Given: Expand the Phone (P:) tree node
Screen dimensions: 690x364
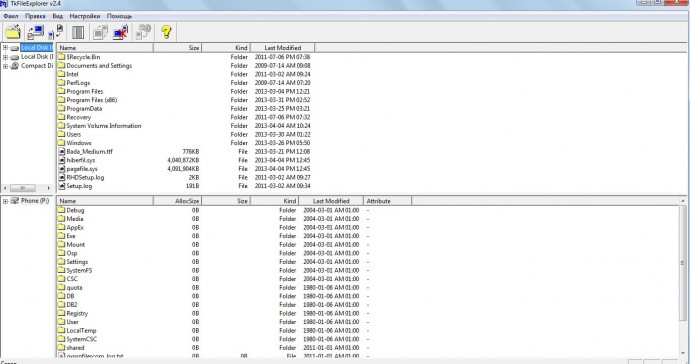Looking at the screenshot, I should pos(5,201).
